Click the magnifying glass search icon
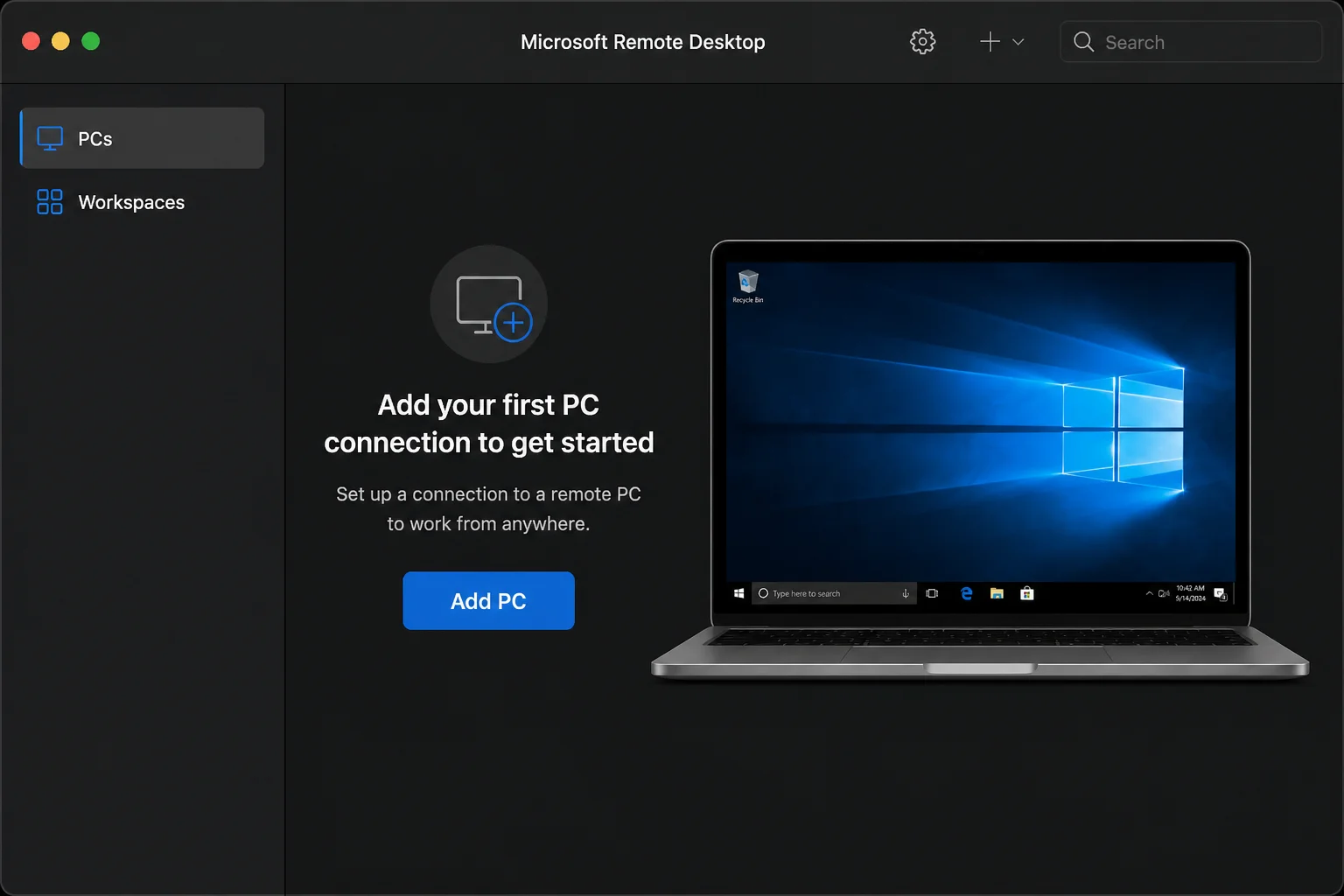The width and height of the screenshot is (1344, 896). [x=1083, y=42]
